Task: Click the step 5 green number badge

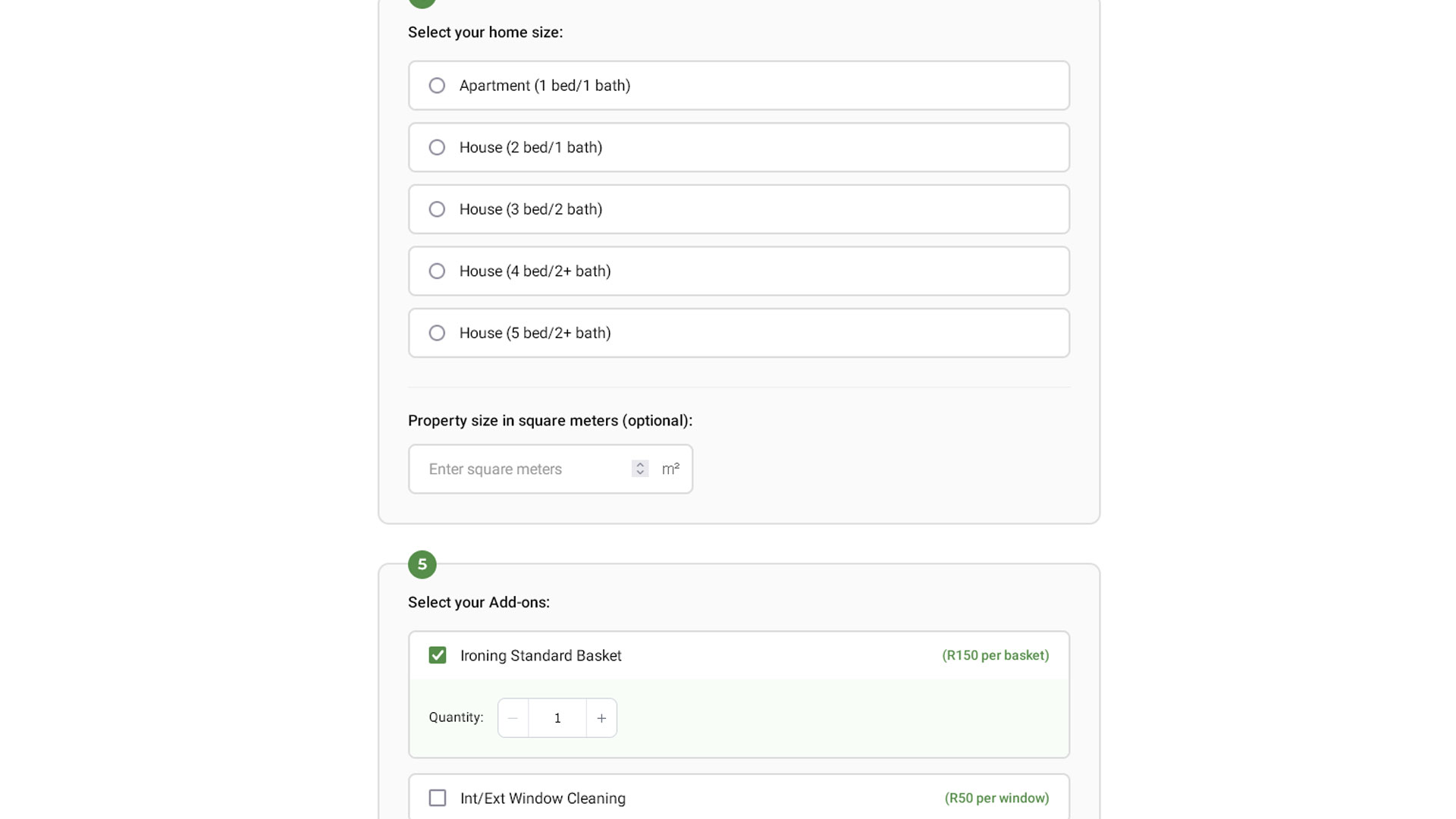Action: pos(422,564)
